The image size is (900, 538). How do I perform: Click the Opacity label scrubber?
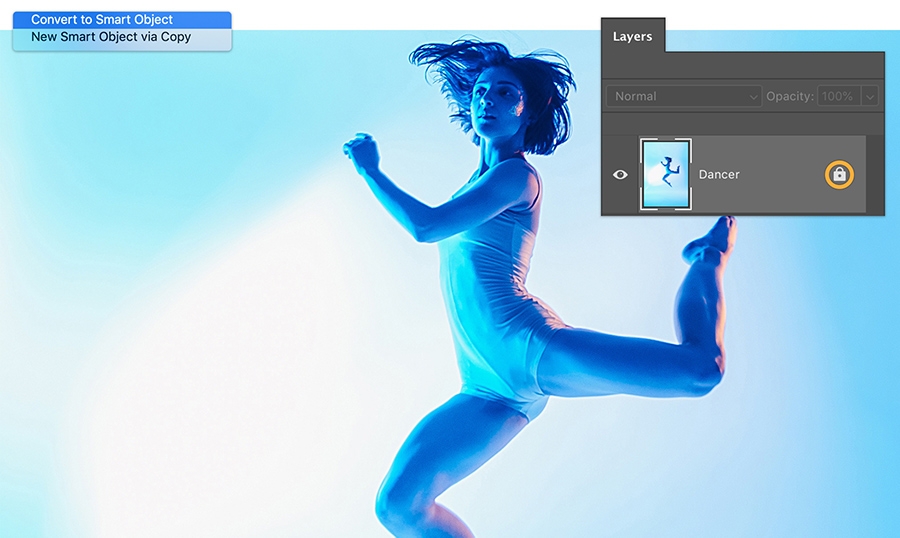click(x=790, y=96)
